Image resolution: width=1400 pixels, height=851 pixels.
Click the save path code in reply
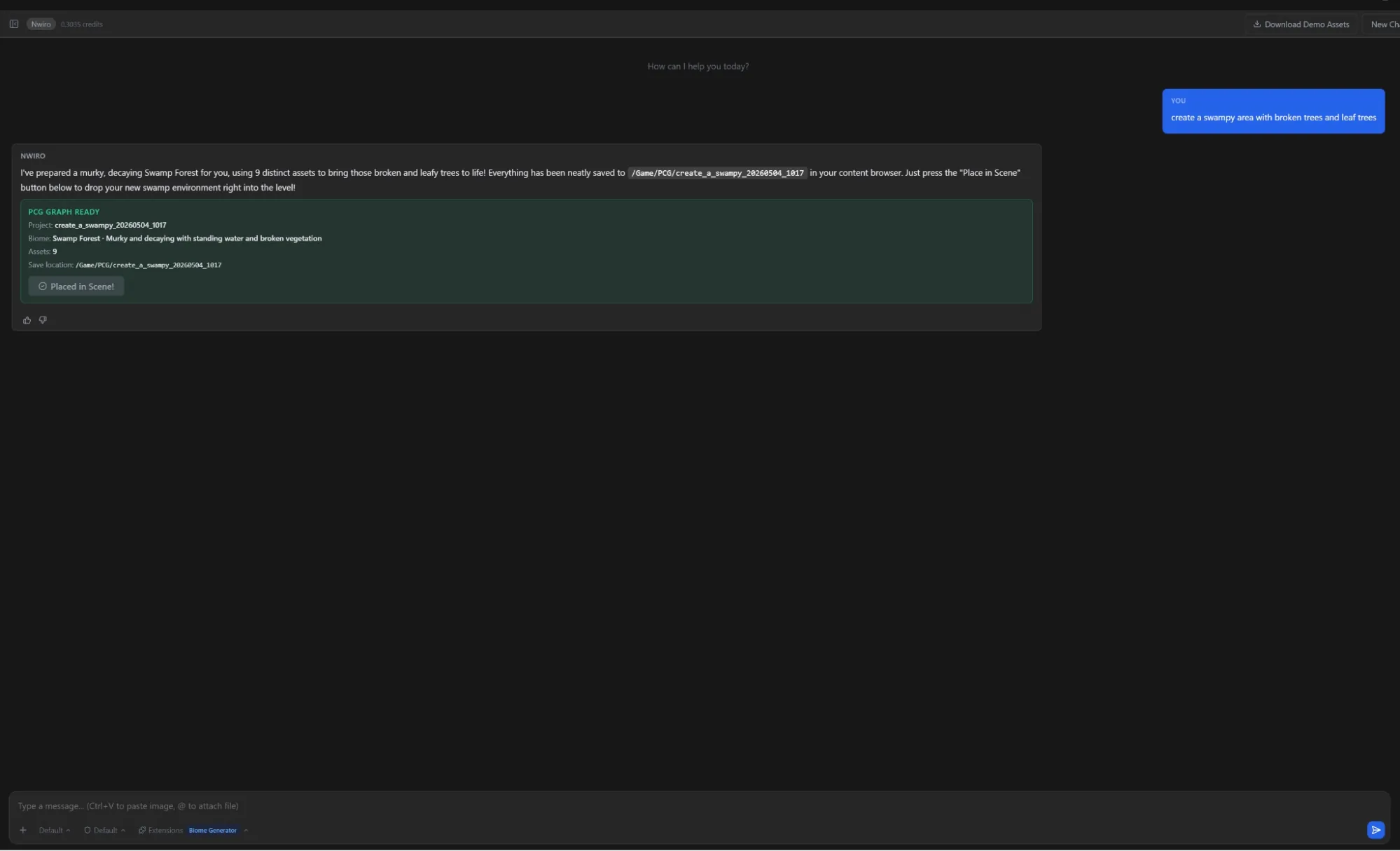(x=717, y=173)
